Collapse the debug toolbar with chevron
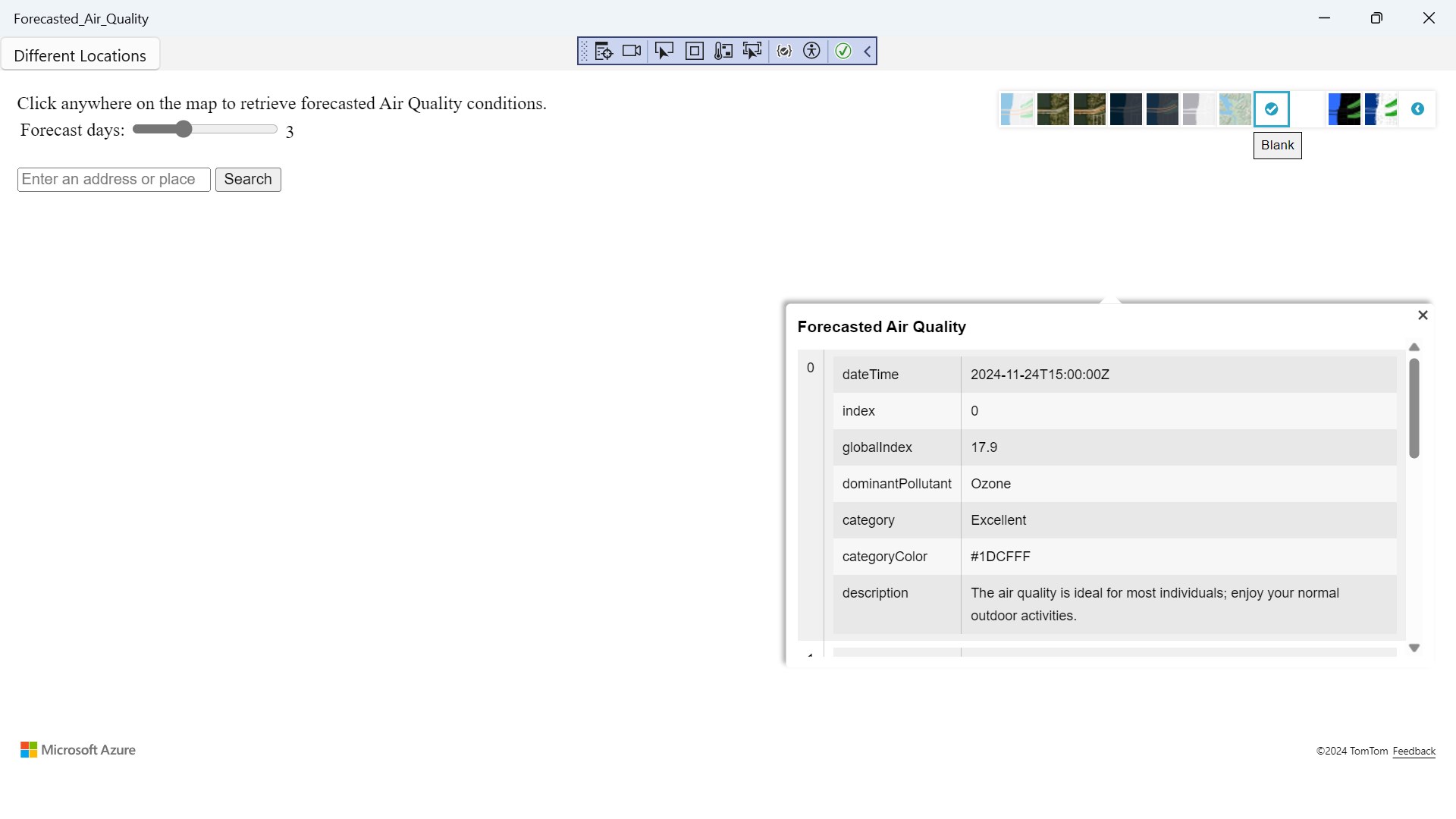1456x819 pixels. [867, 52]
